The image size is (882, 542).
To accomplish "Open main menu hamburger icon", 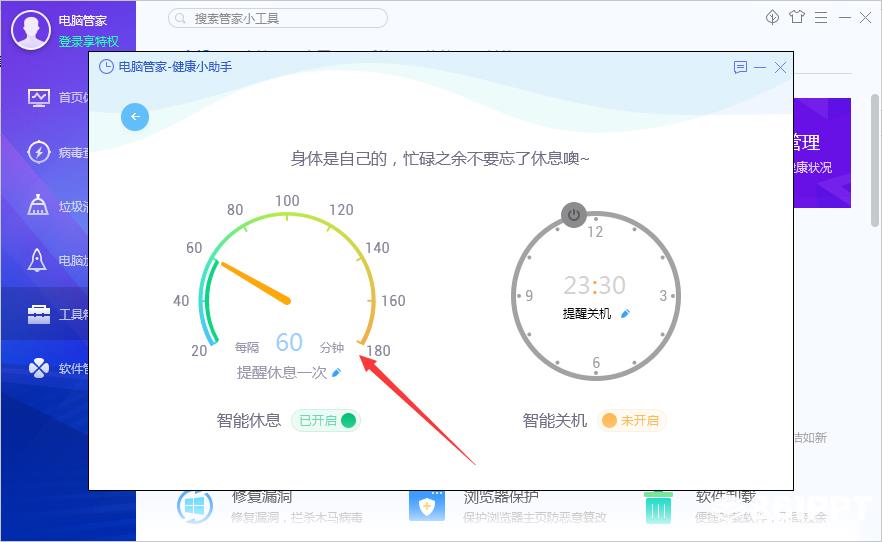I will click(x=821, y=17).
